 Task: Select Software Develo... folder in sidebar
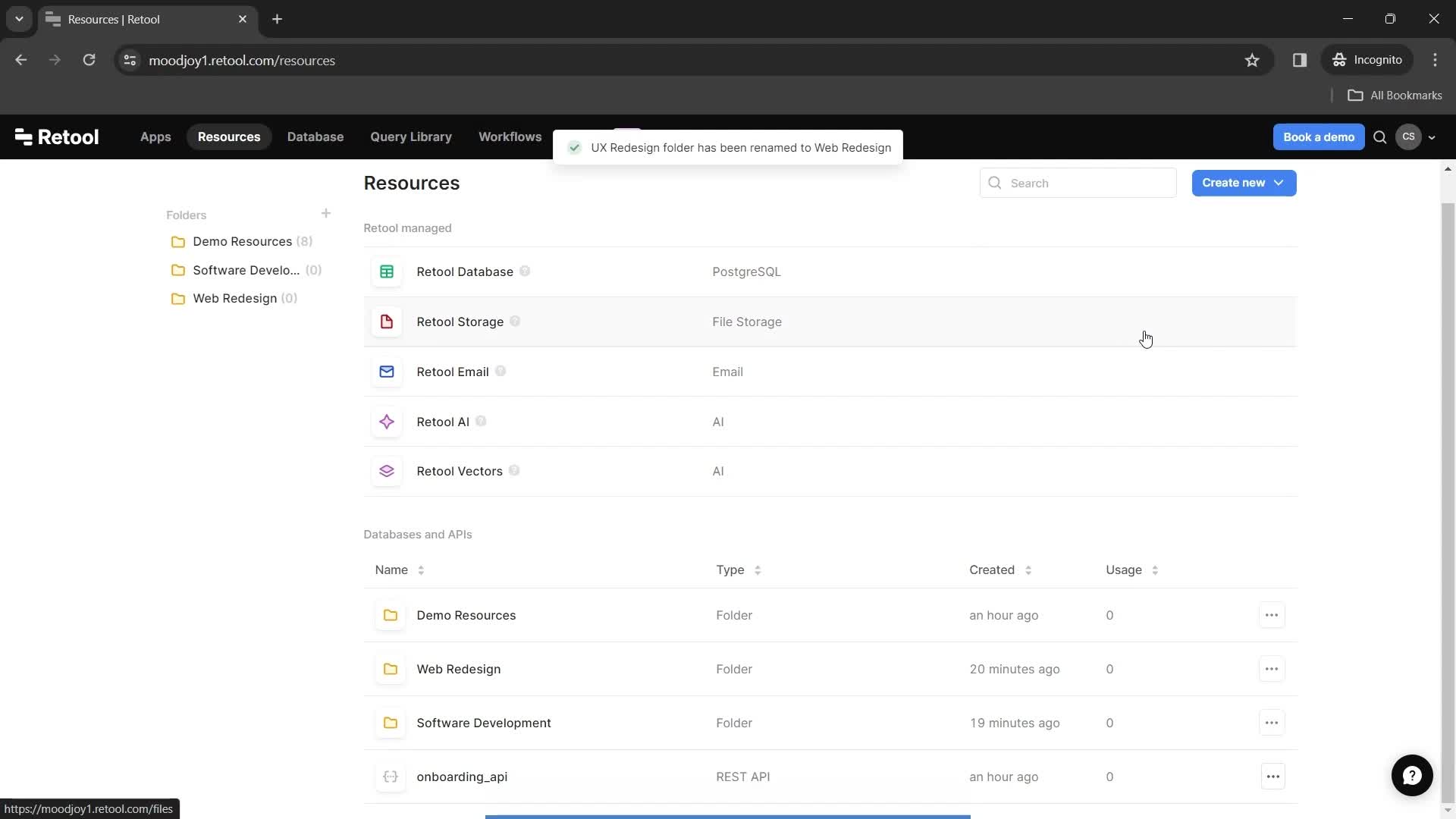point(247,270)
